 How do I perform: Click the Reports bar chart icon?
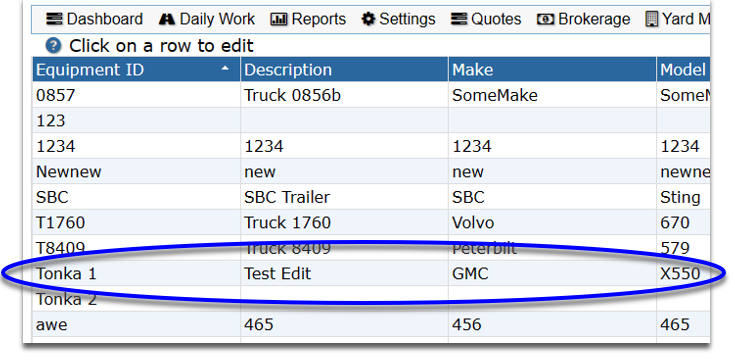pyautogui.click(x=279, y=19)
